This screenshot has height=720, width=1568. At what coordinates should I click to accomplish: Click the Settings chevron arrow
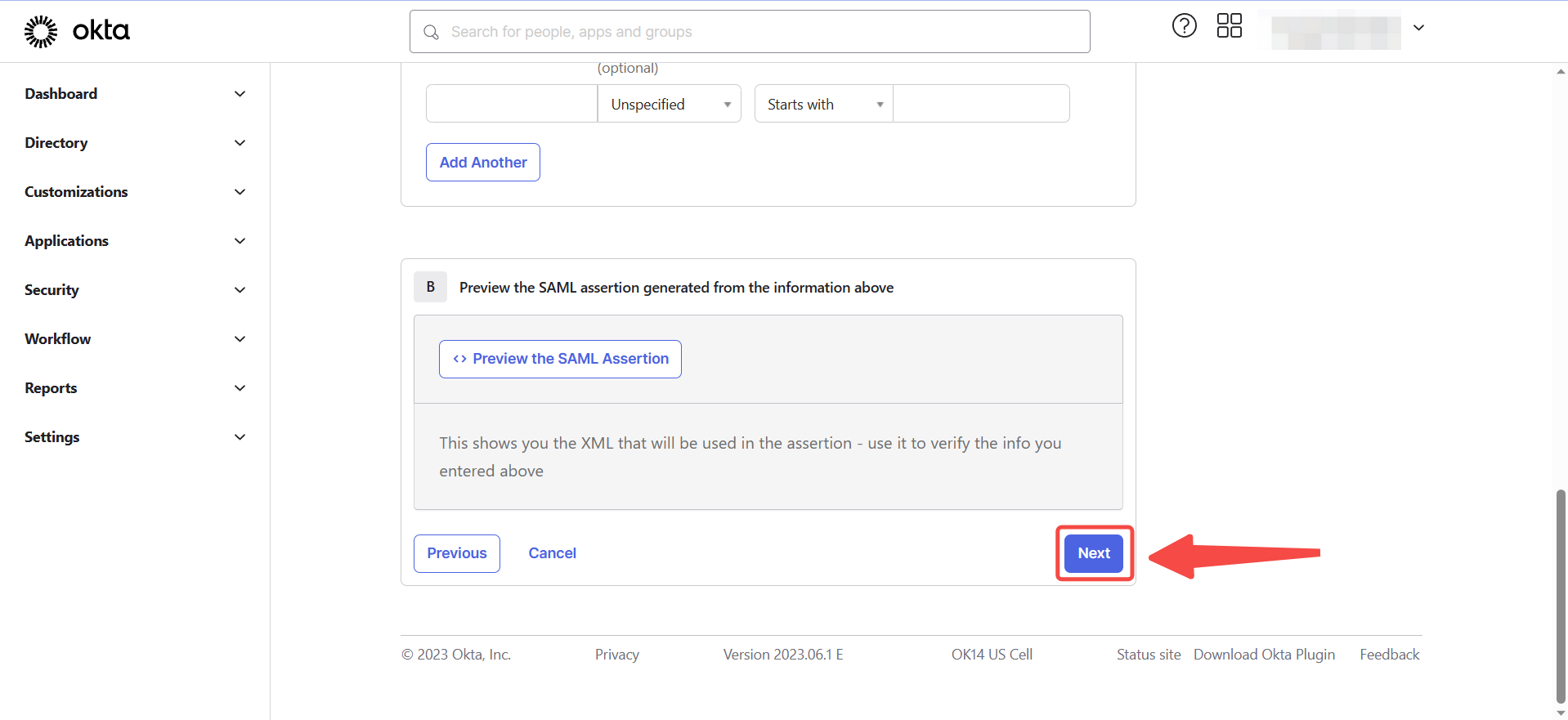pyautogui.click(x=240, y=437)
